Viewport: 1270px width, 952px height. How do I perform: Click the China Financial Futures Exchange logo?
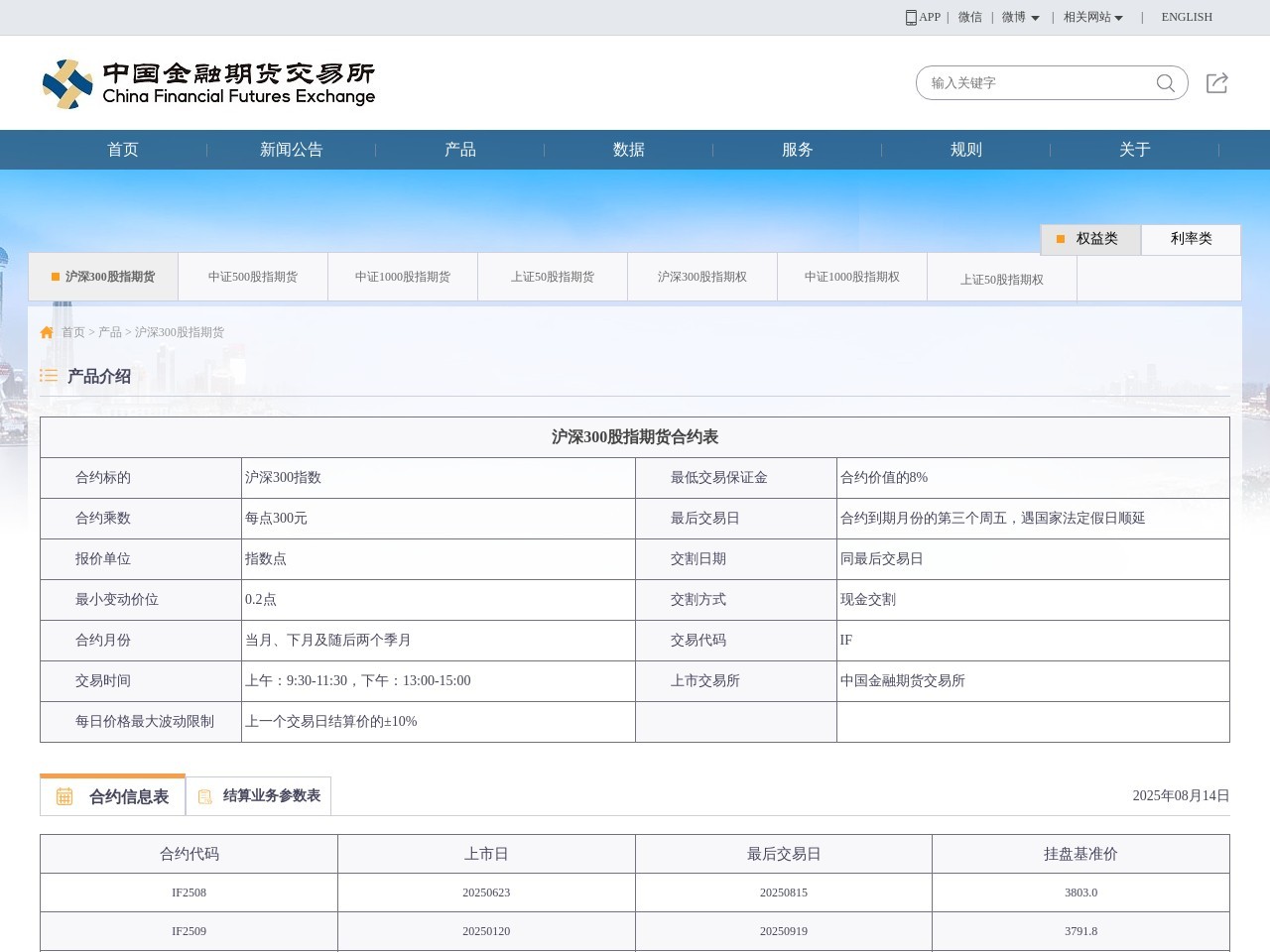click(x=208, y=84)
